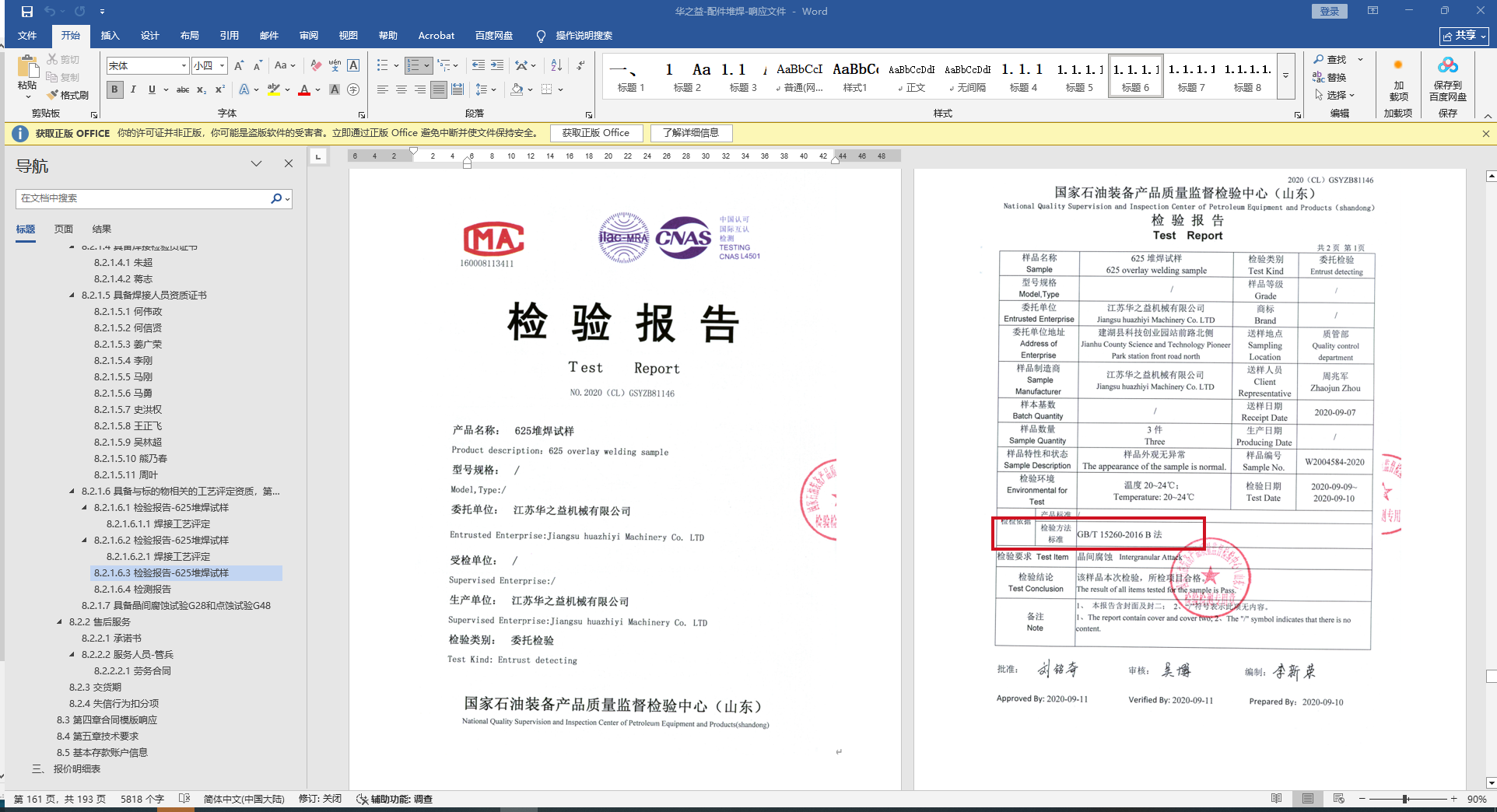This screenshot has height=812, width=1497.
Task: Toggle Bold formatting
Action: 115,90
